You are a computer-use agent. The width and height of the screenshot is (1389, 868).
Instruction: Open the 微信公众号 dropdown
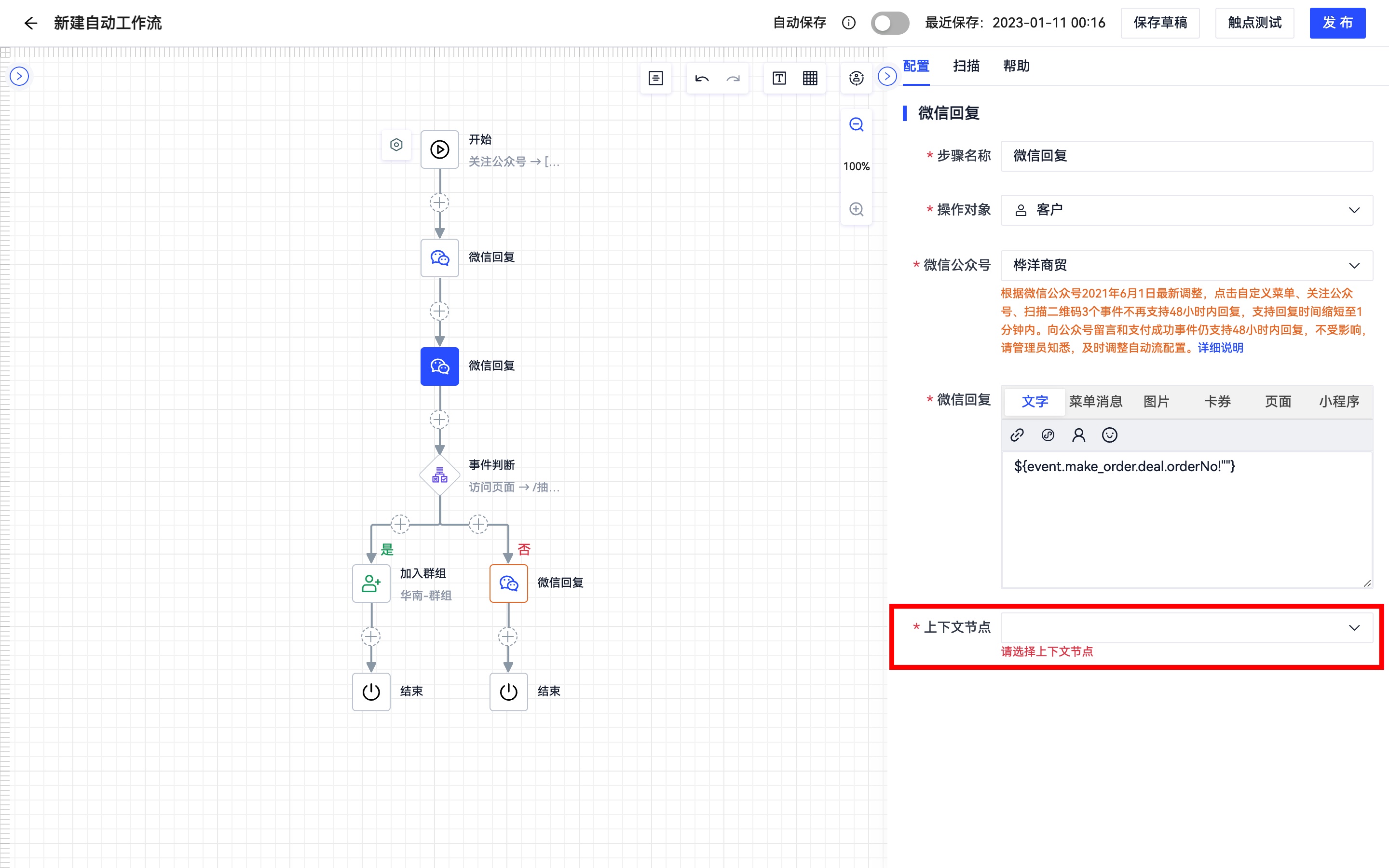[x=1186, y=265]
